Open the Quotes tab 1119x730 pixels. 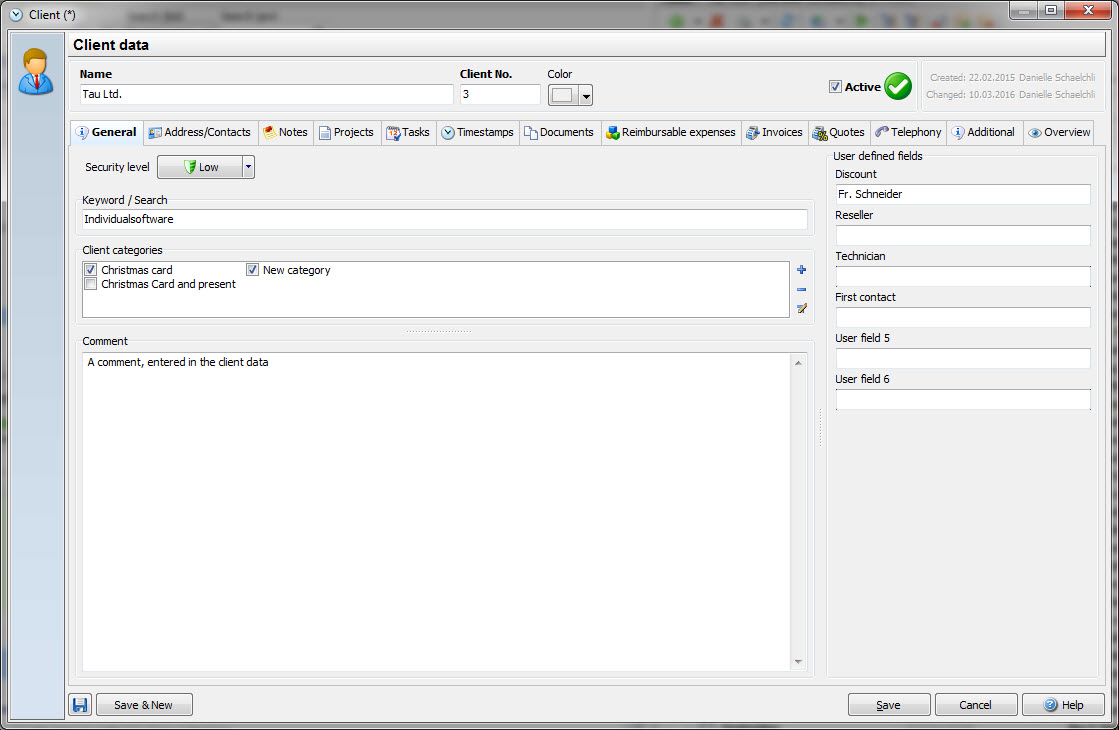[x=838, y=133]
